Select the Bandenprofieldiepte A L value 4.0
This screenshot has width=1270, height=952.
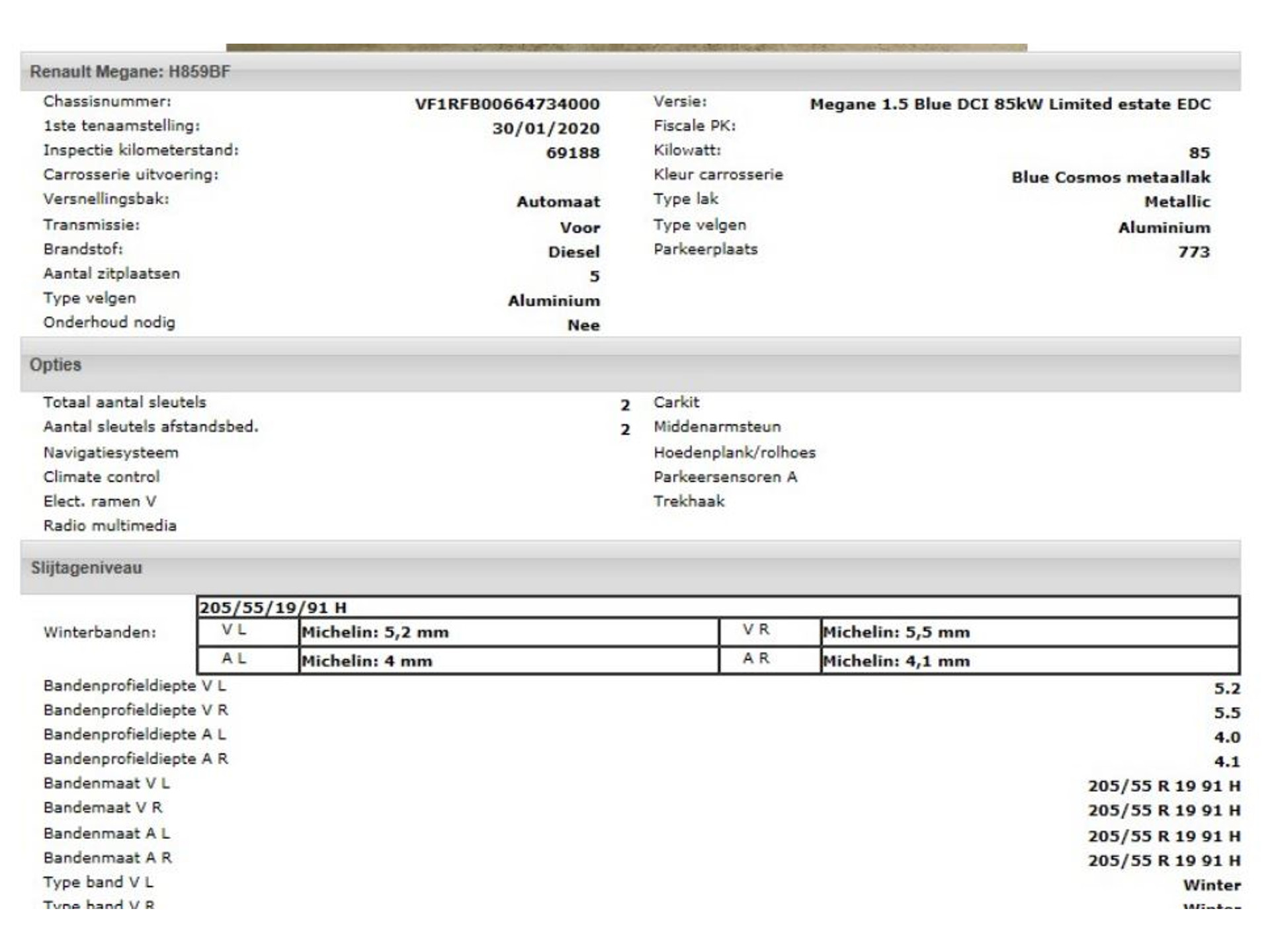(1227, 738)
